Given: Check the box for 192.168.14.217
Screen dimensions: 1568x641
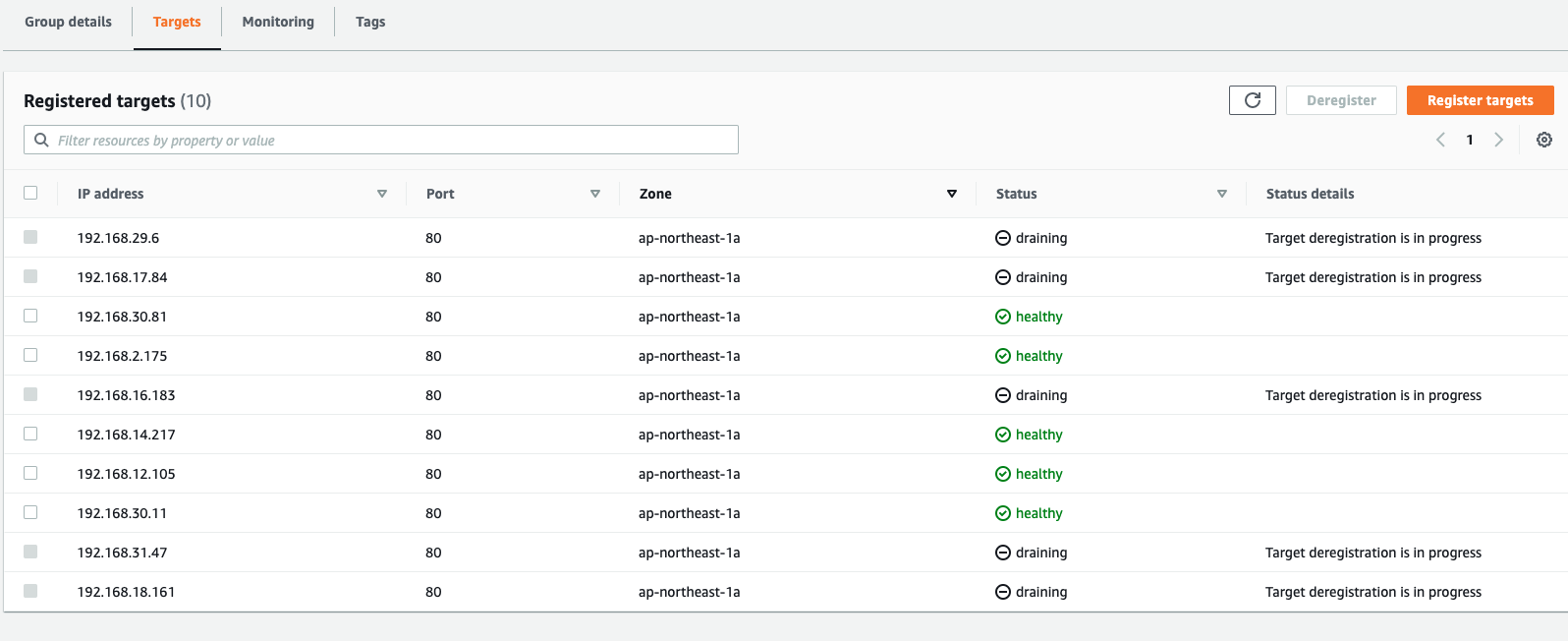Looking at the screenshot, I should [30, 434].
